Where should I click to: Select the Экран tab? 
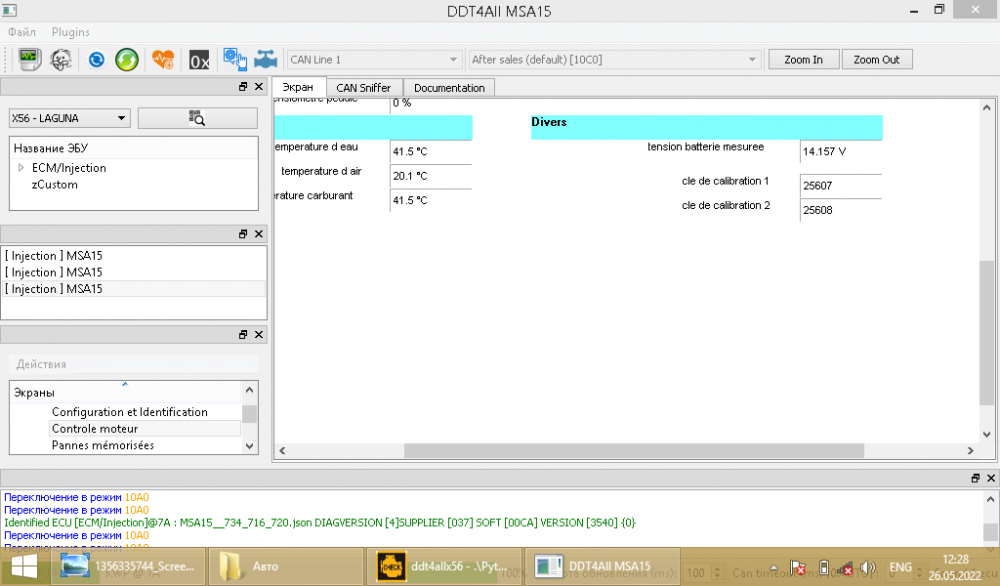pyautogui.click(x=298, y=87)
